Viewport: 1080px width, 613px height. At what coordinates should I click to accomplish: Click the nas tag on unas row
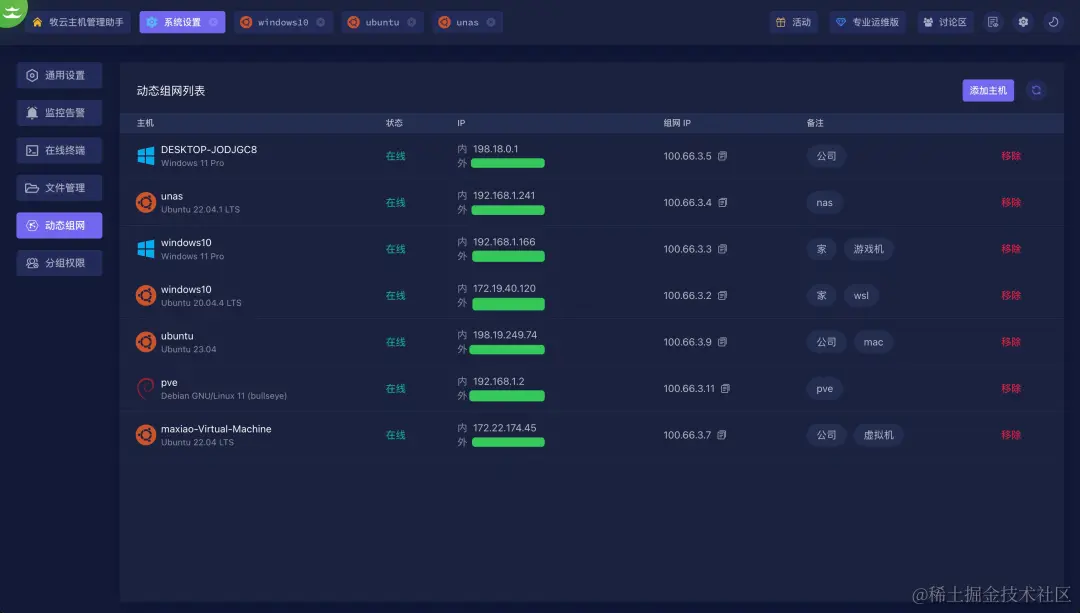tap(824, 202)
